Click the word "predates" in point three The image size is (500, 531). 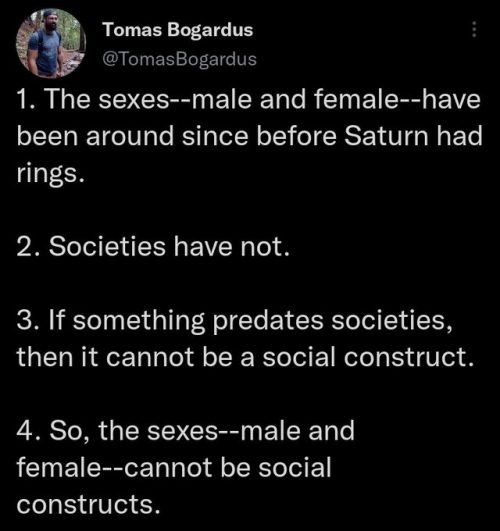268,320
